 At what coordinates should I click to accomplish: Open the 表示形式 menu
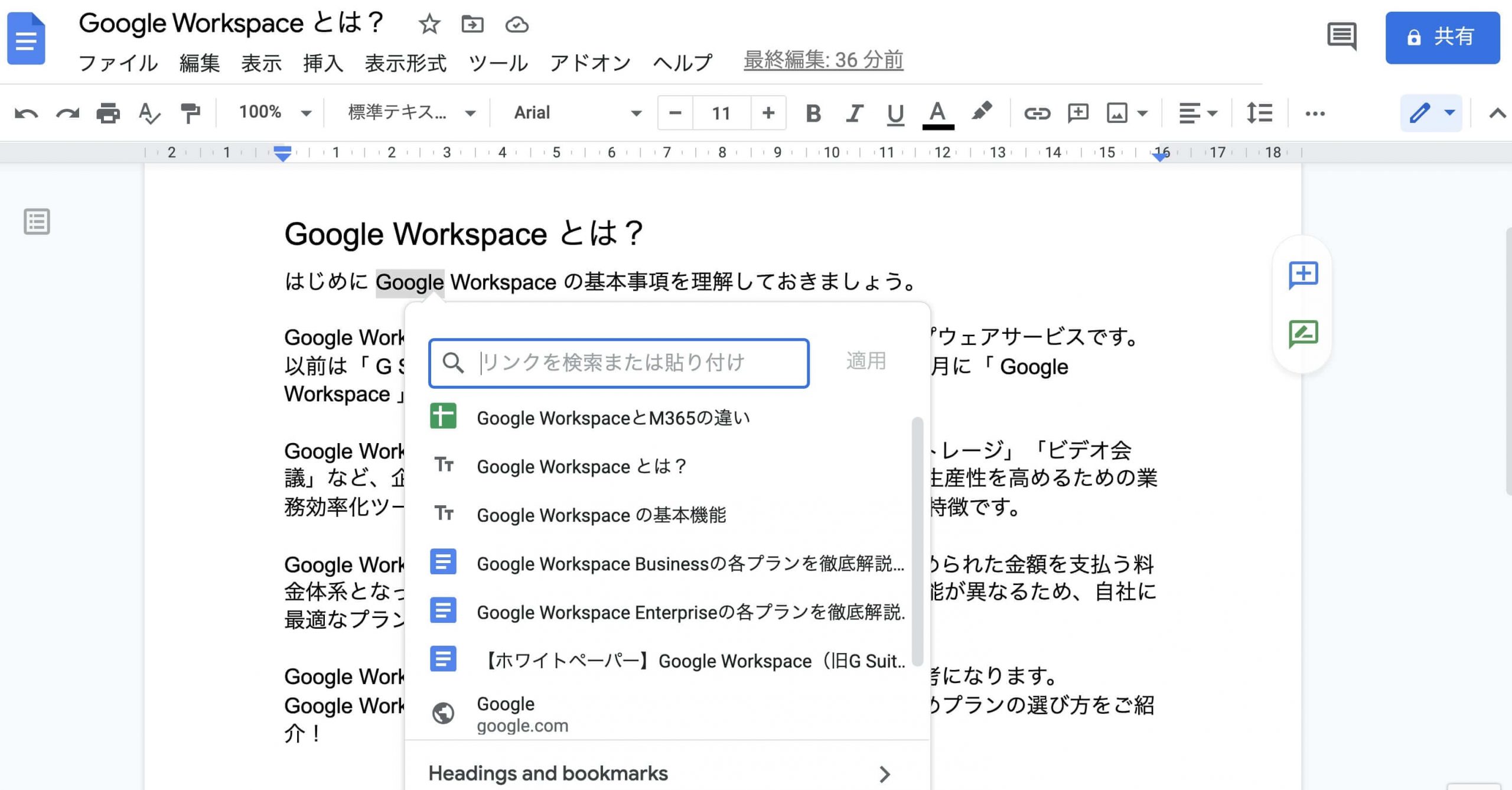[406, 63]
